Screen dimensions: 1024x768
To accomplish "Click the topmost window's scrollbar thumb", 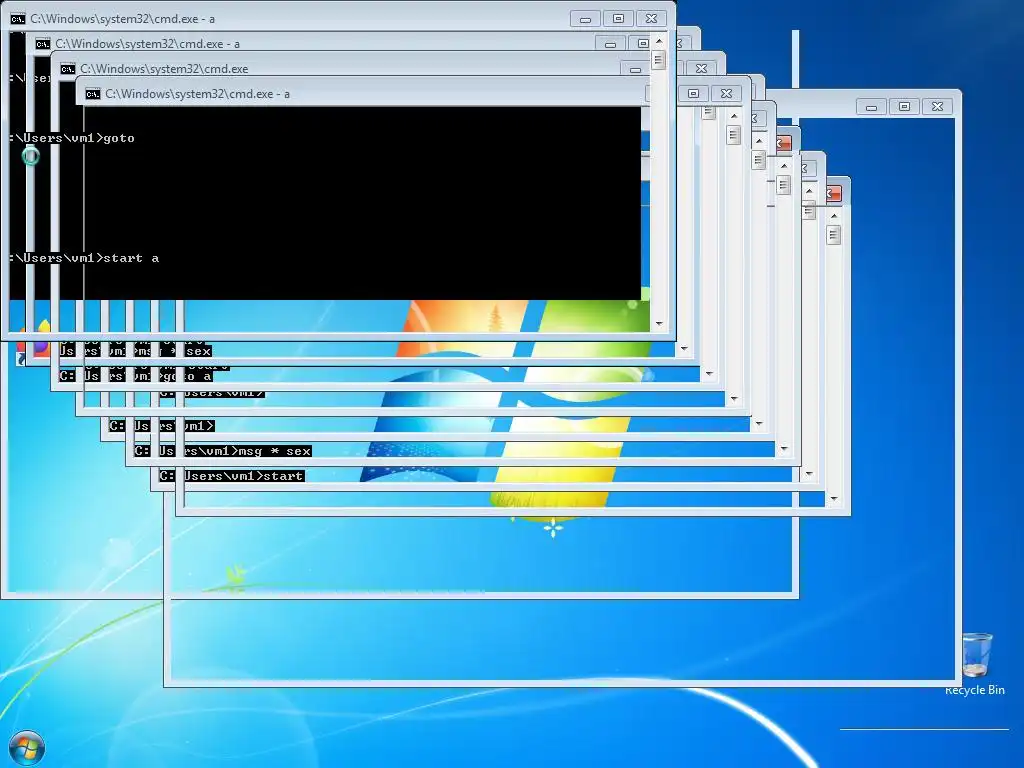I will pos(658,61).
